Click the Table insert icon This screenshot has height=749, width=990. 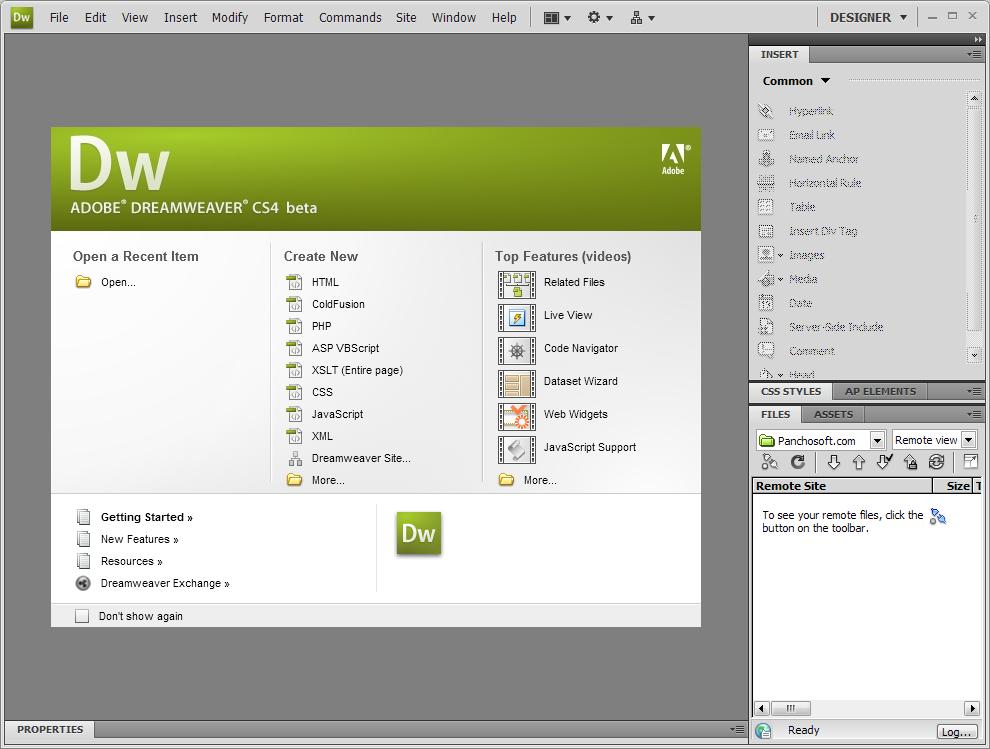click(766, 207)
